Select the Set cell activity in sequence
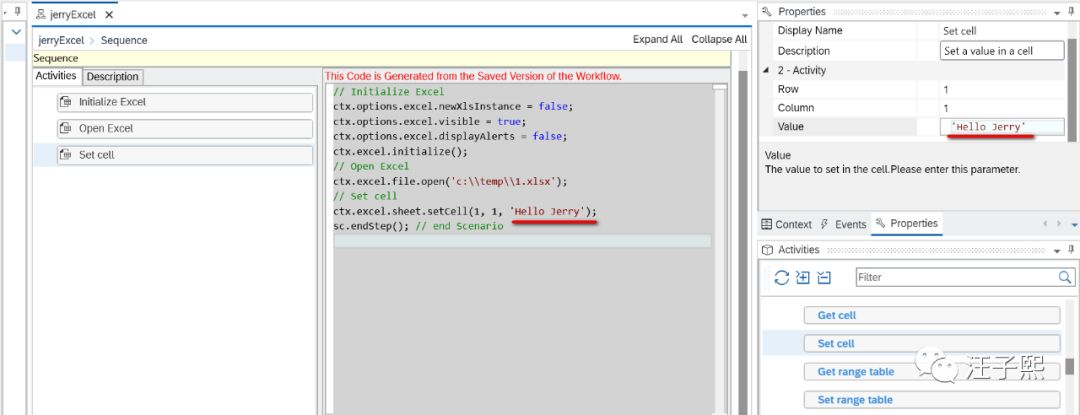This screenshot has height=415, width=1080. click(x=185, y=156)
